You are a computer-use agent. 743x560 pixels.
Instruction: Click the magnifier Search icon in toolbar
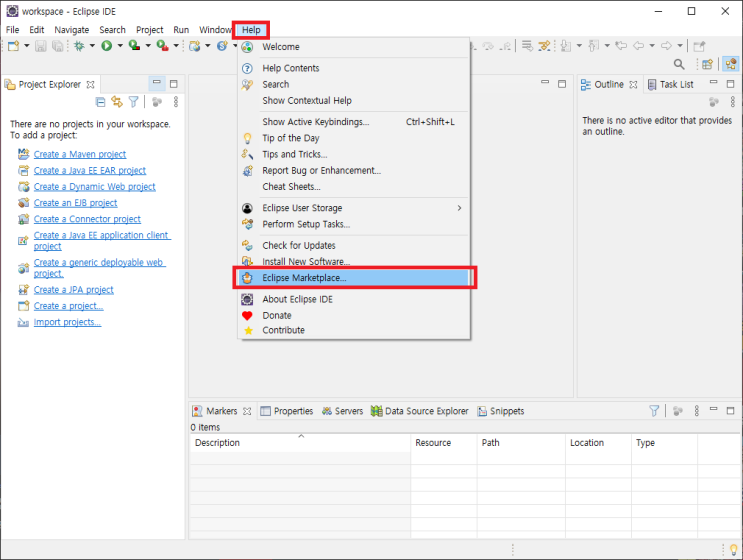[x=679, y=64]
